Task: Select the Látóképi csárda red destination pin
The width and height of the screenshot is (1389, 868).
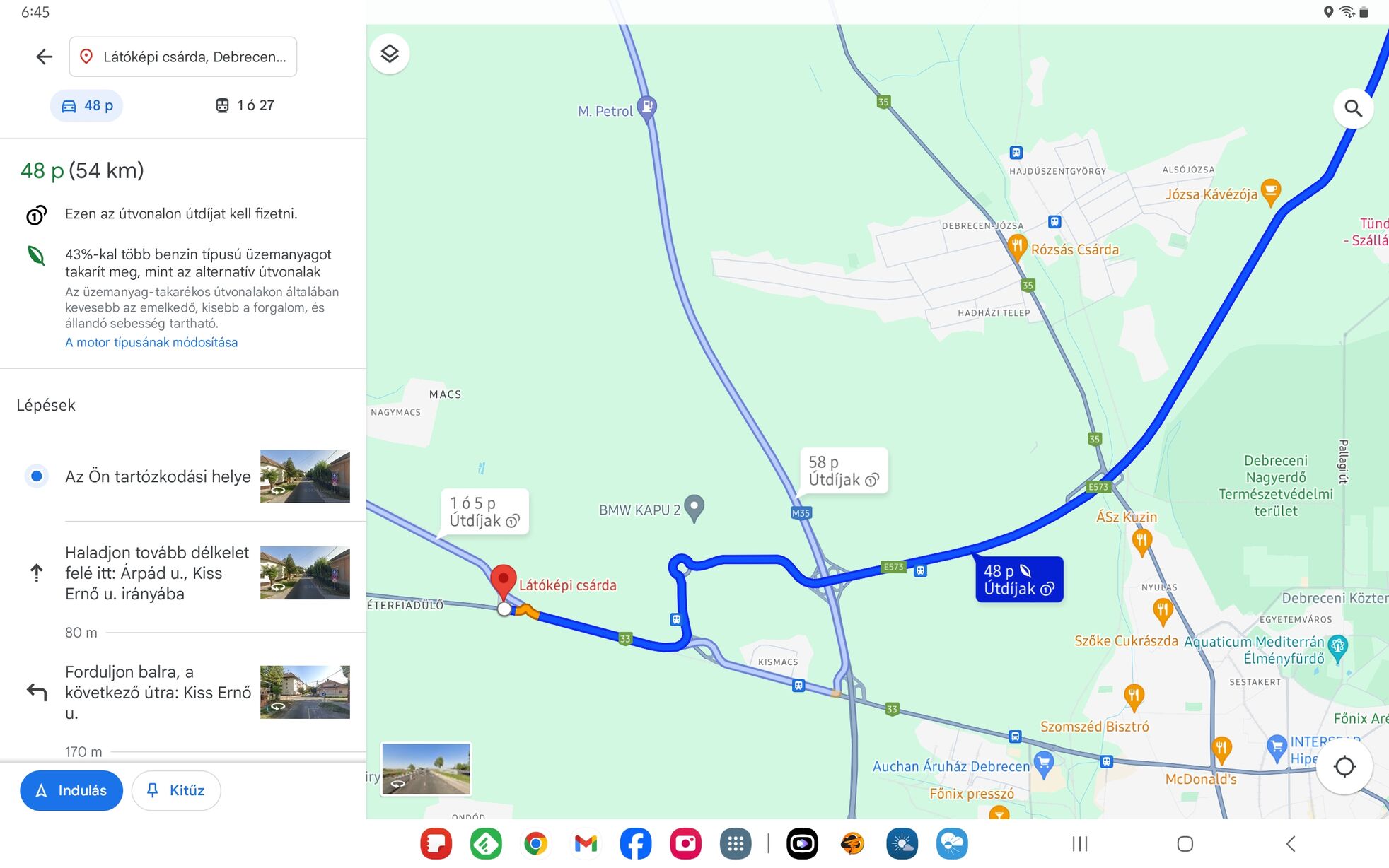Action: [x=504, y=582]
